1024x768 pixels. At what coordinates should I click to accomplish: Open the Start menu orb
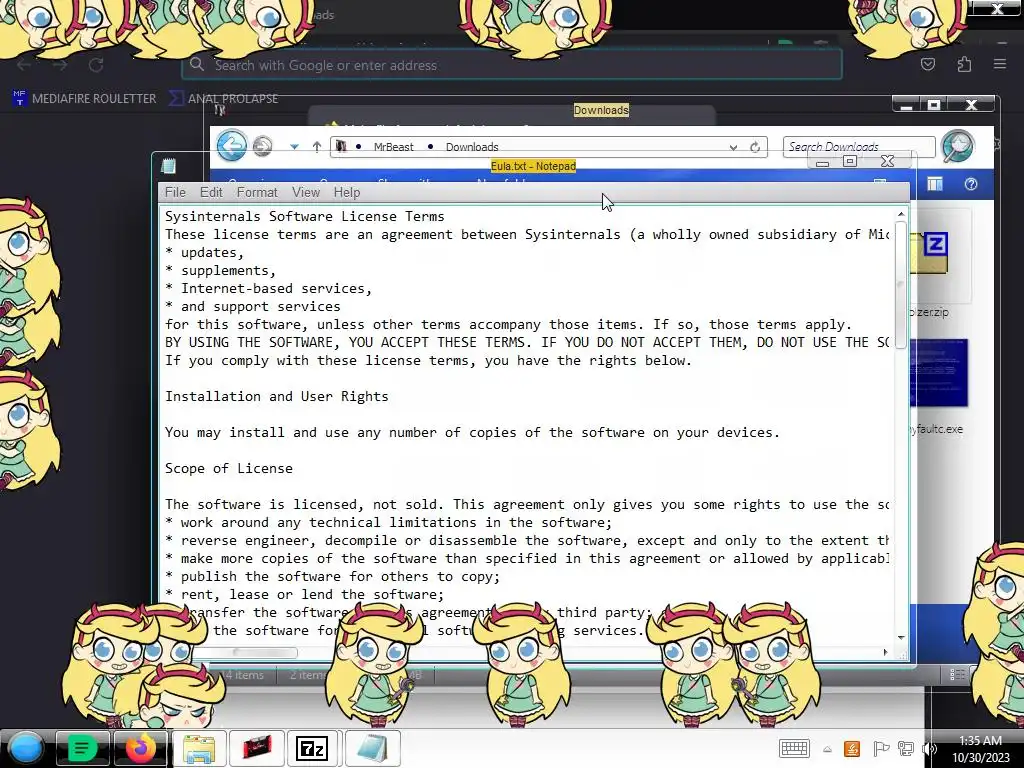tap(25, 748)
